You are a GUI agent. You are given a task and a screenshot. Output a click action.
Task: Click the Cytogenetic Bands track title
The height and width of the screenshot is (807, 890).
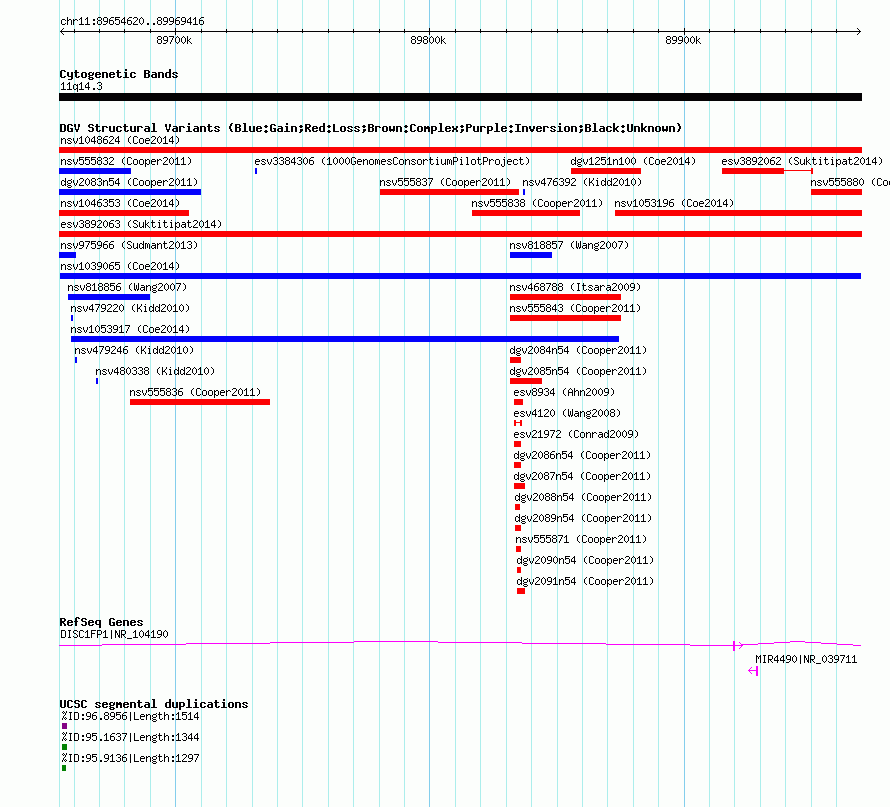tap(119, 74)
